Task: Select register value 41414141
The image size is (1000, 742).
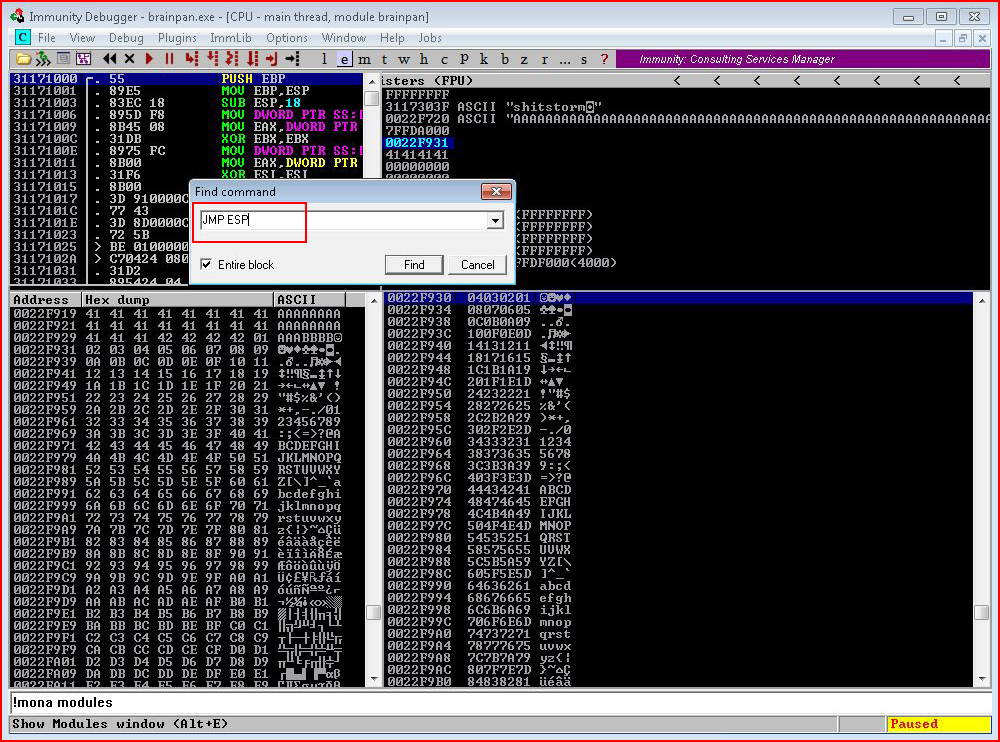Action: [416, 154]
